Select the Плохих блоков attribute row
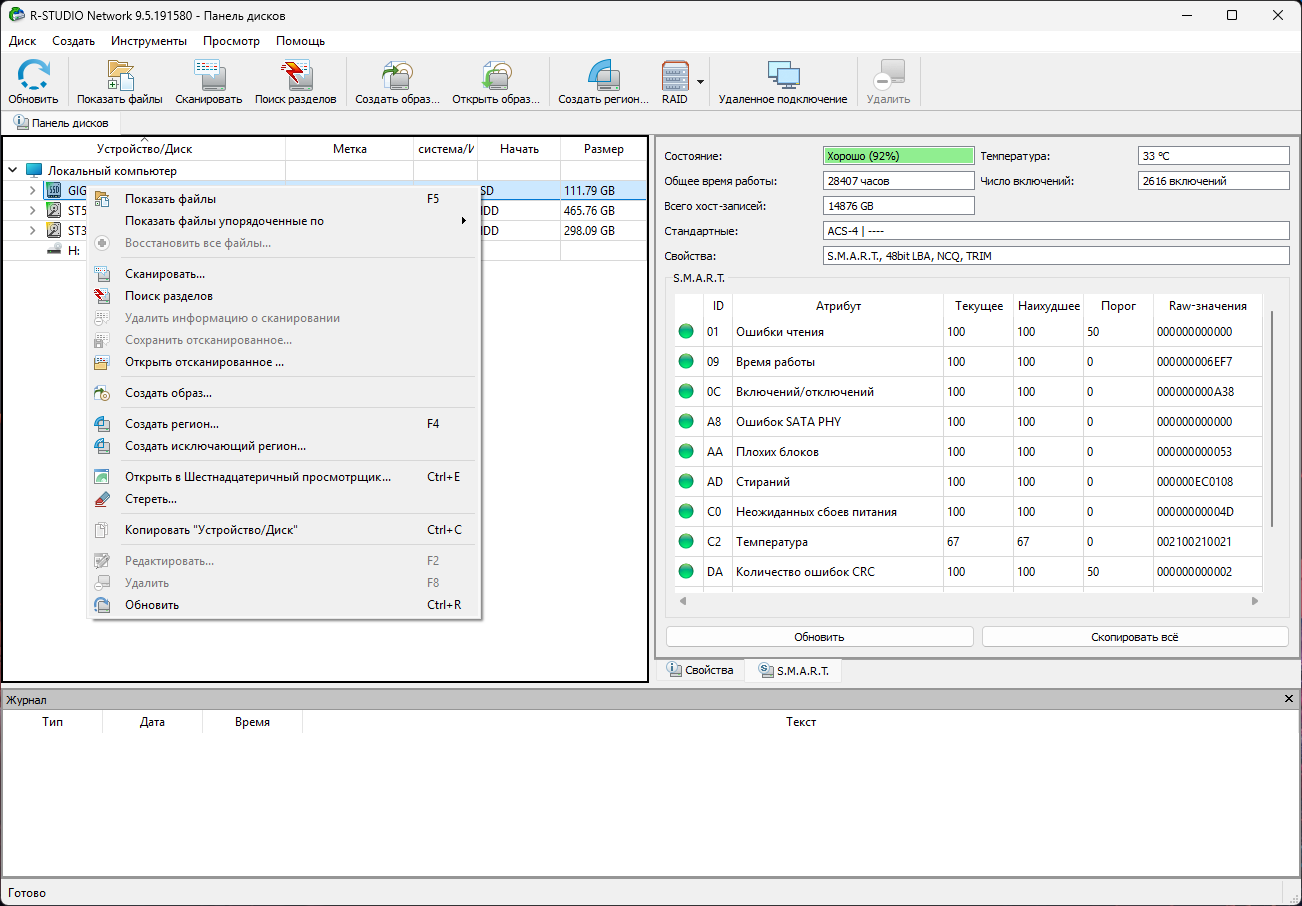This screenshot has width=1302, height=906. pos(968,452)
